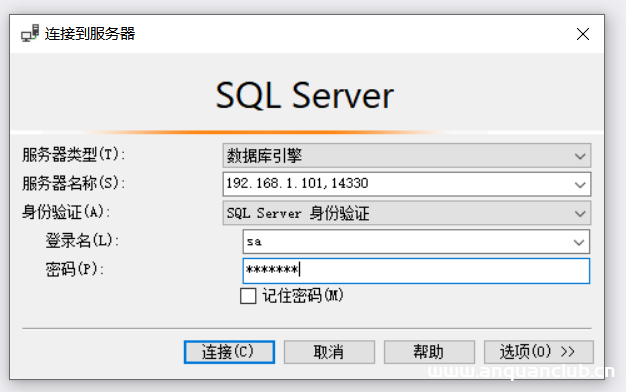Open the 服务器类型 dropdown showing 数据库引擎
Screen dimensions: 626x392
[407, 156]
